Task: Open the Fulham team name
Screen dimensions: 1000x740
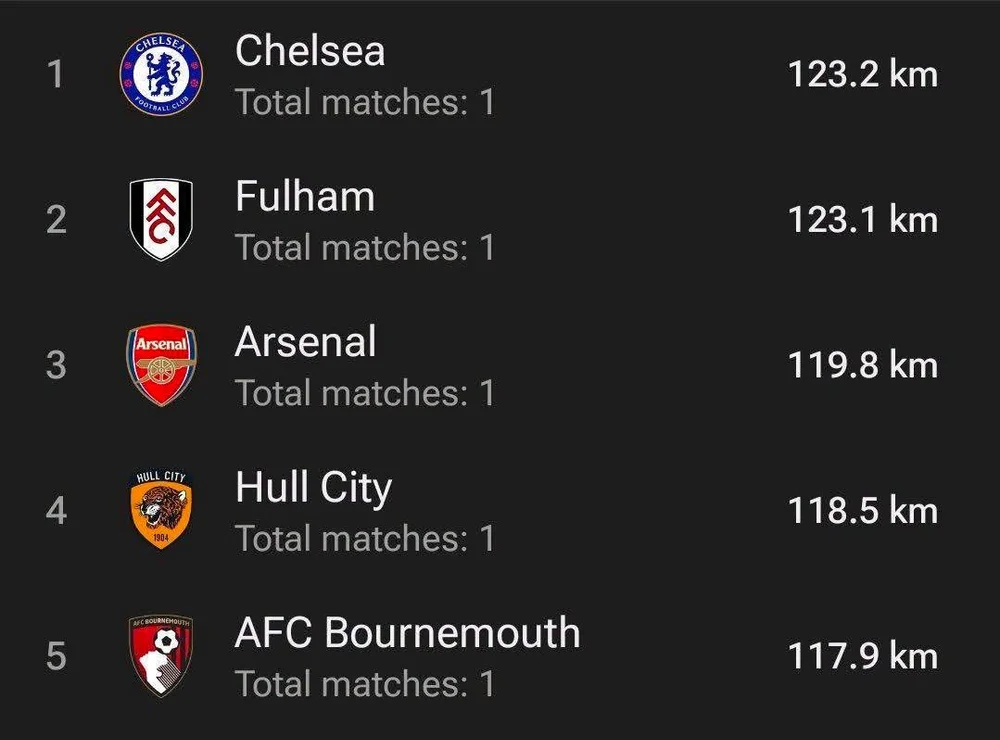Action: coord(305,196)
